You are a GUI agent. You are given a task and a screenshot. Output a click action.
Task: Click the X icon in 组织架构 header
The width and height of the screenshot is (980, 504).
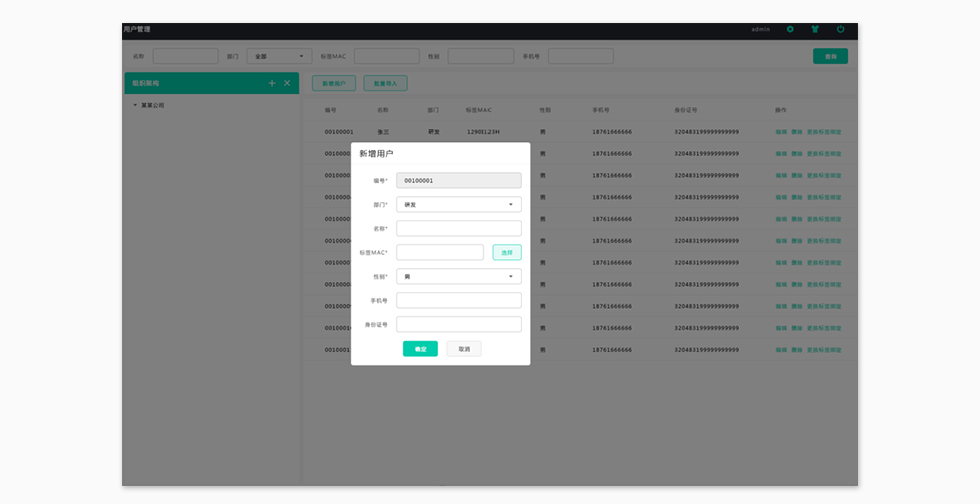[x=287, y=83]
